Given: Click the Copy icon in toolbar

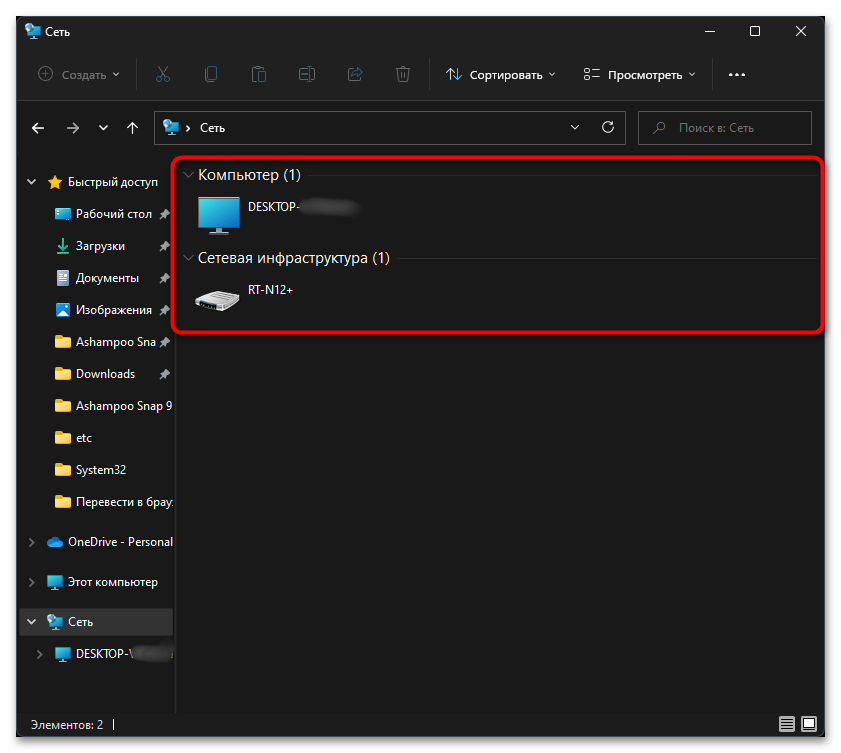Looking at the screenshot, I should pos(211,75).
